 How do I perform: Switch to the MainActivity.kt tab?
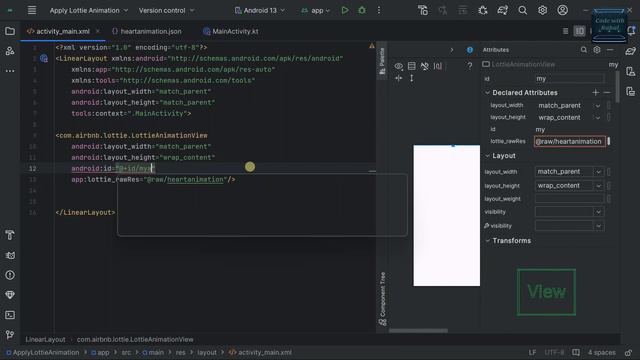[231, 31]
